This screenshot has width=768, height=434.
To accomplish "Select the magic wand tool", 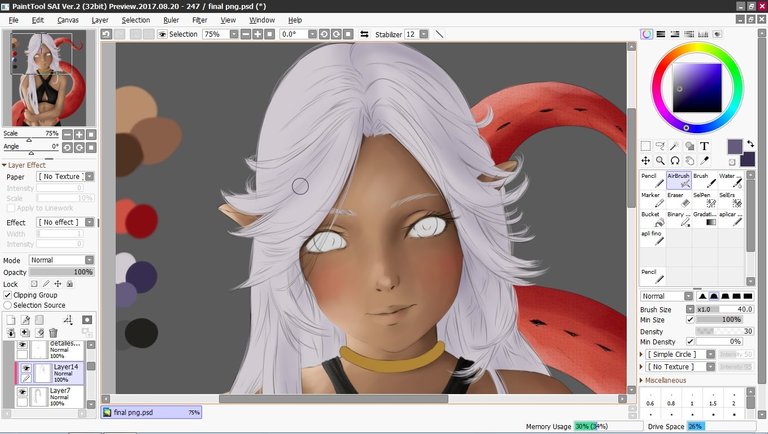I will [675, 146].
